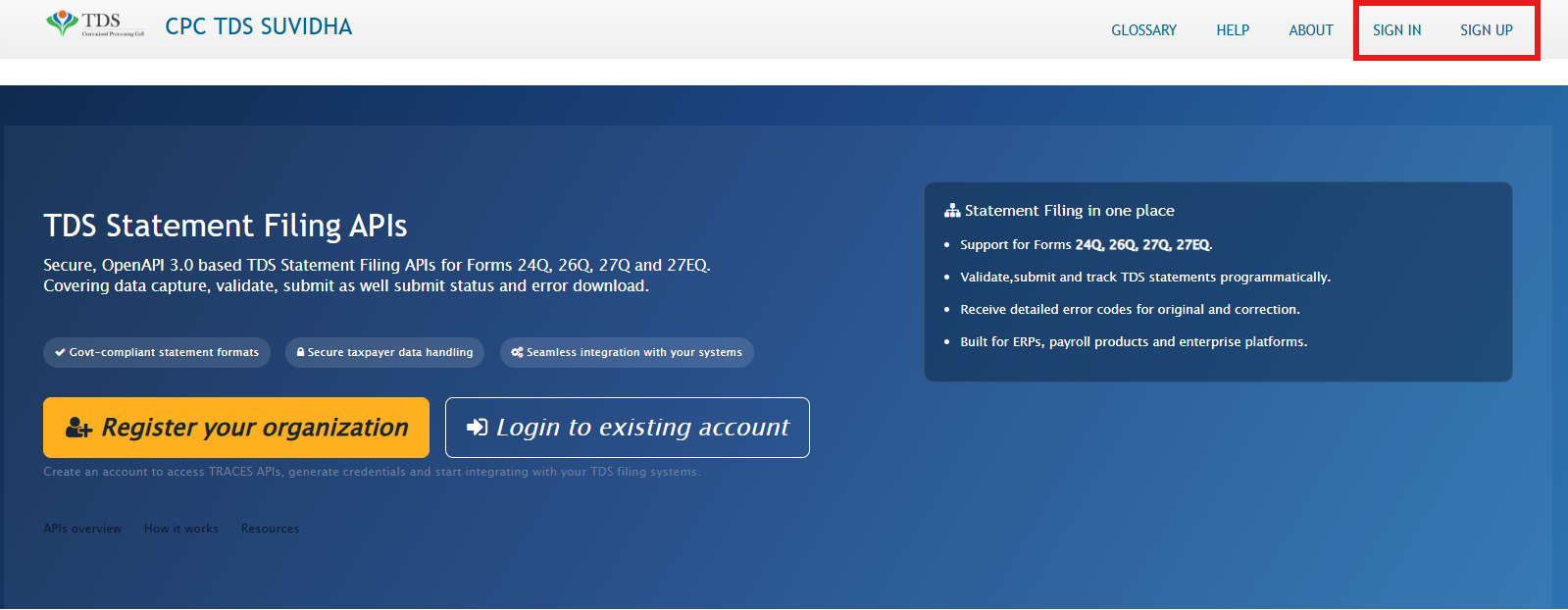Click the Login to existing account button
Screen dimensions: 1568x610
pos(628,428)
